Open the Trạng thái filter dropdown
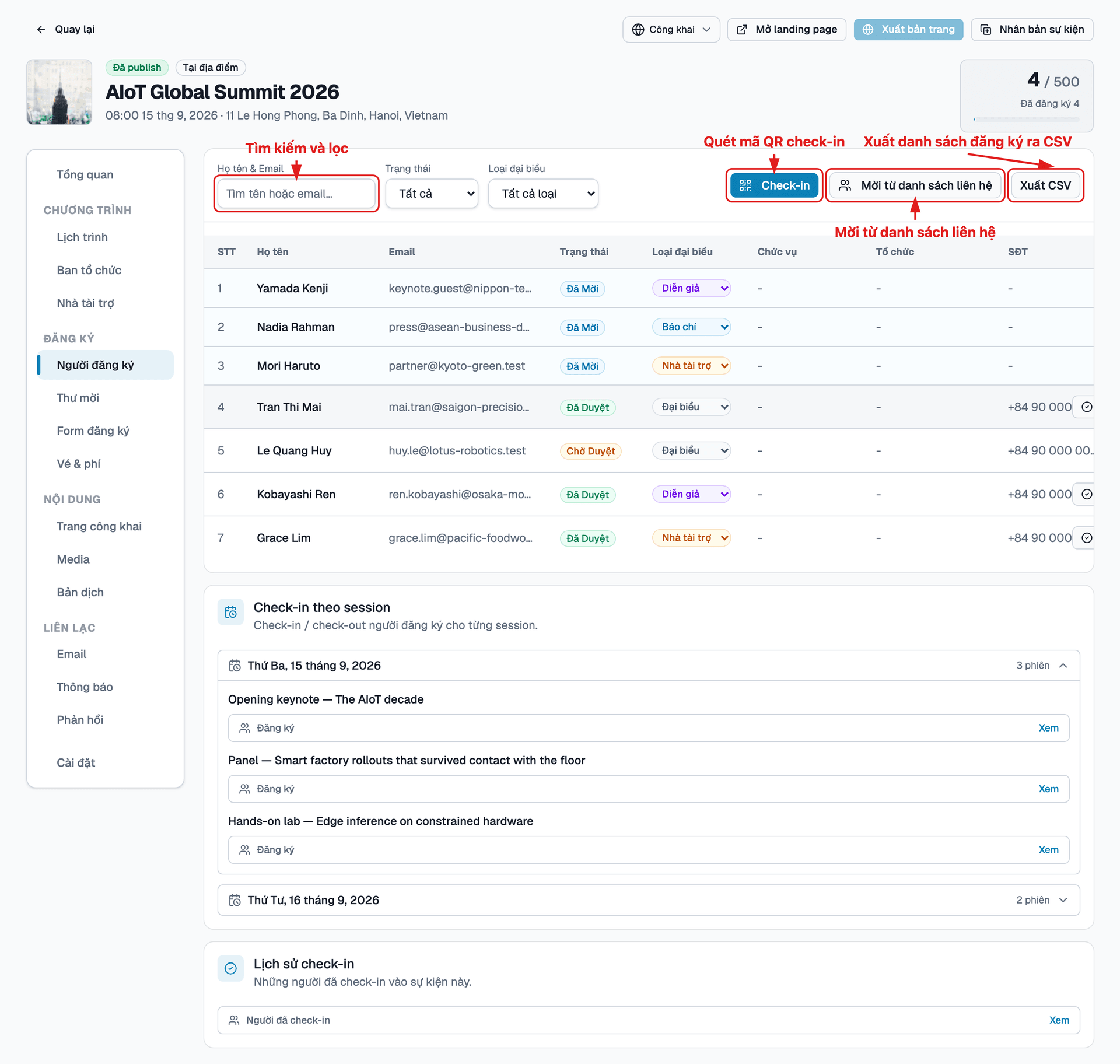 coord(432,194)
